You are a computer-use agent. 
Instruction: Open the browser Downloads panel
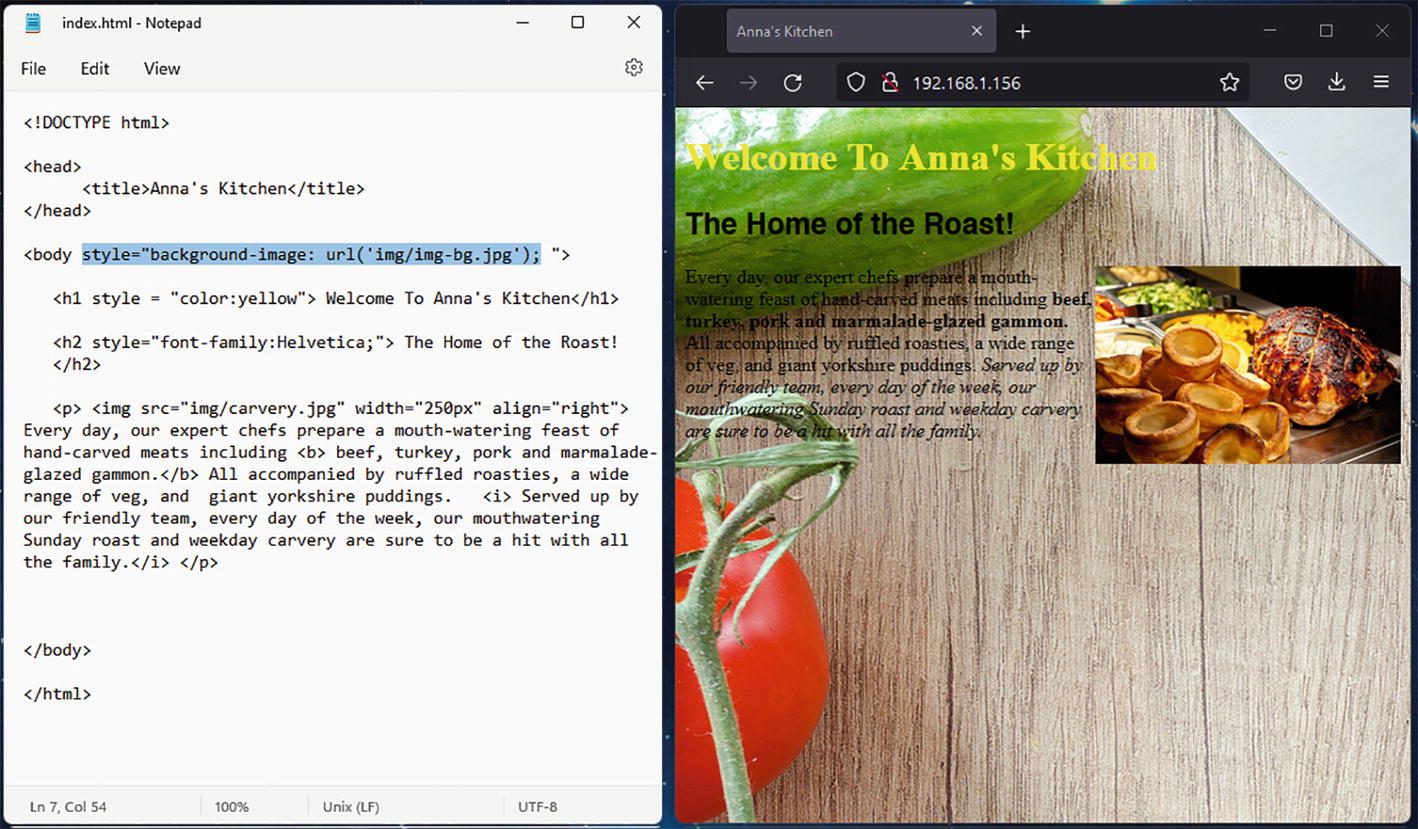click(1336, 83)
